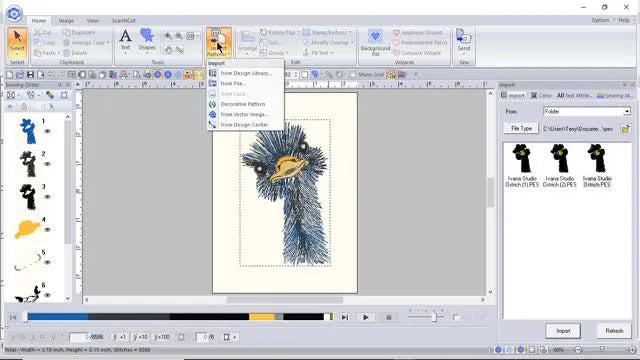Expand the Paste dropdown arrow

click(59, 53)
